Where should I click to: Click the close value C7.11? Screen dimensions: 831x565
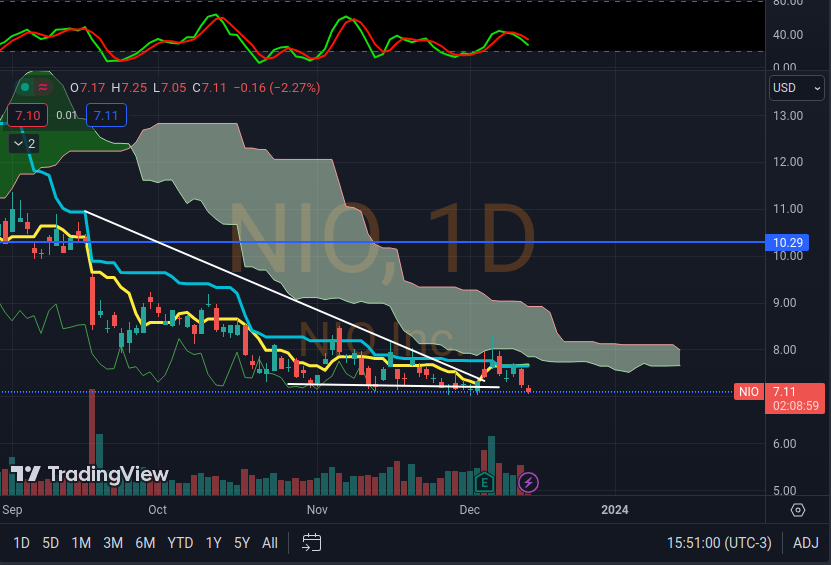point(209,87)
